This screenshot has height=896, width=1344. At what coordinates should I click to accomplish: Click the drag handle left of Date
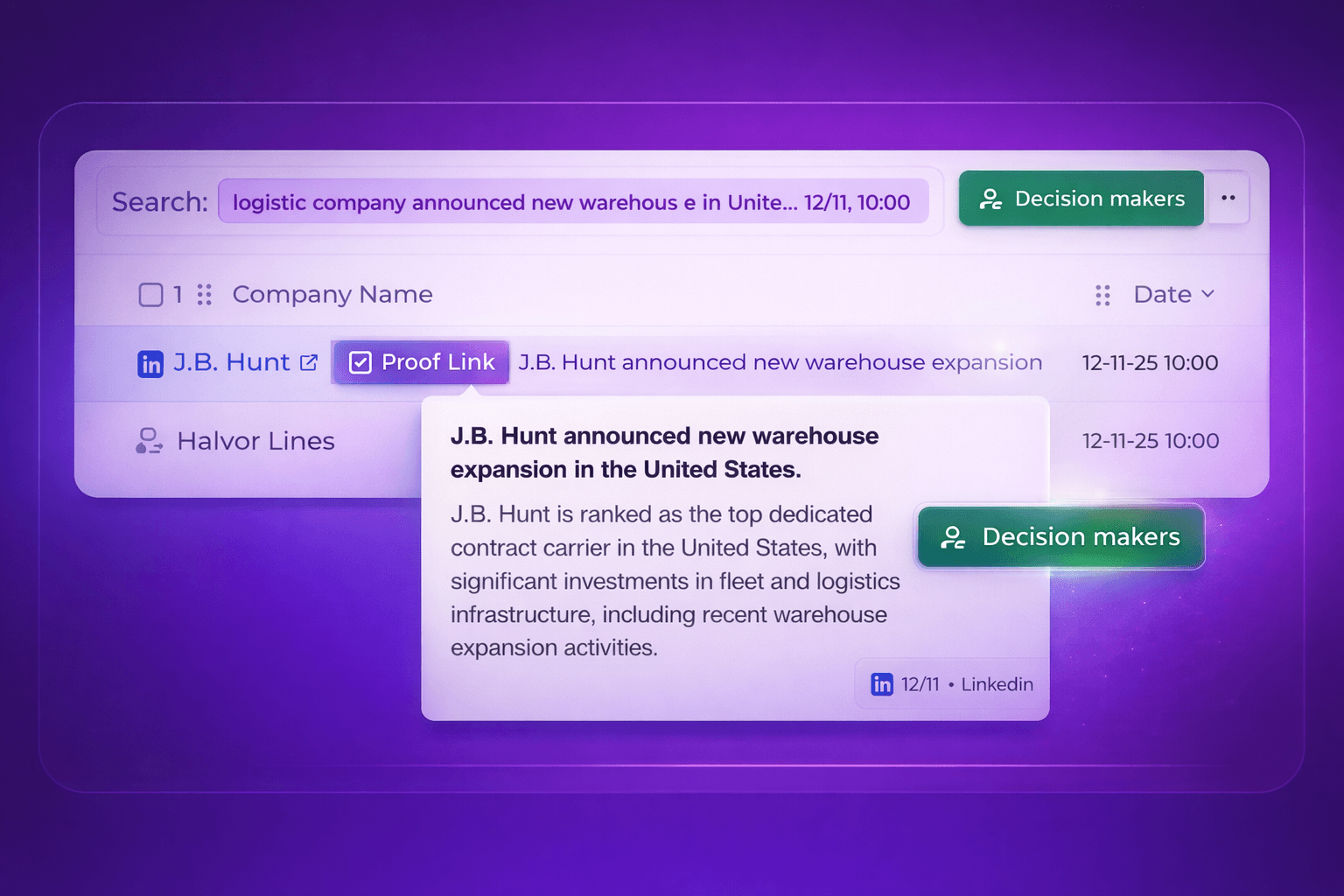click(1102, 295)
